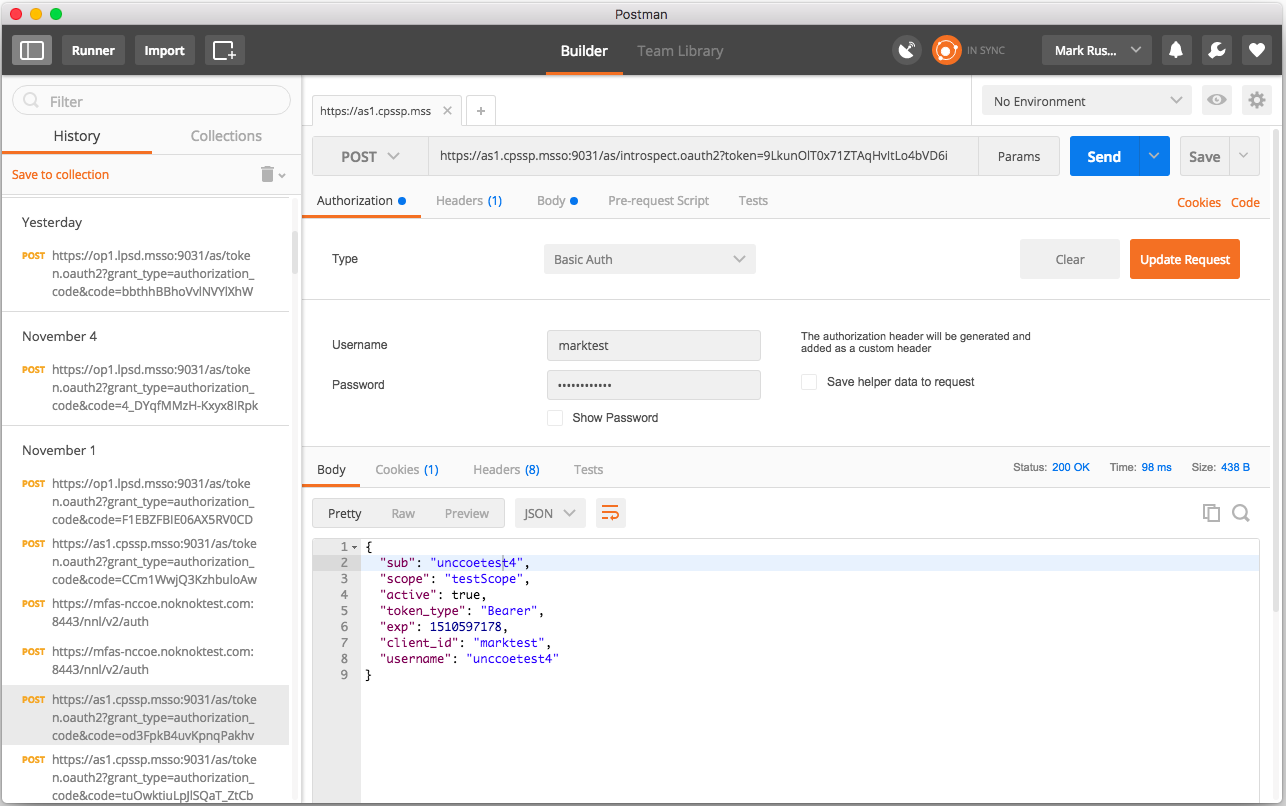Open the Basic Auth type dropdown
Image resolution: width=1286 pixels, height=806 pixels.
click(650, 259)
